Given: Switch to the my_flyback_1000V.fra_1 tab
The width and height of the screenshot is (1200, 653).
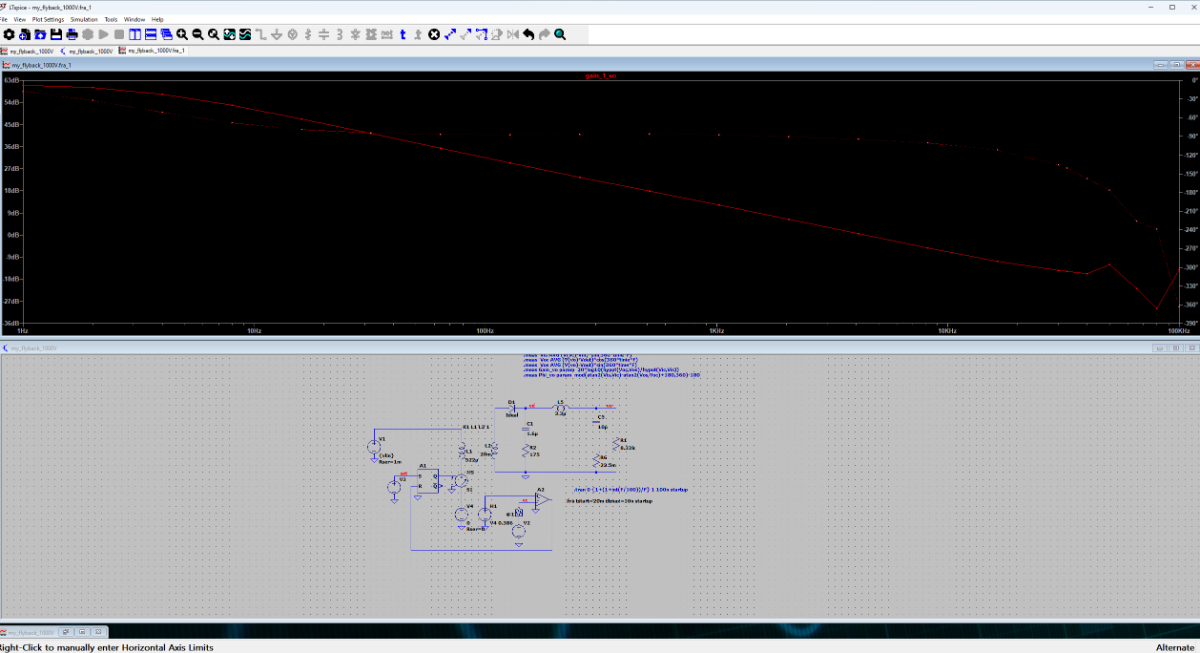Looking at the screenshot, I should [x=152, y=49].
